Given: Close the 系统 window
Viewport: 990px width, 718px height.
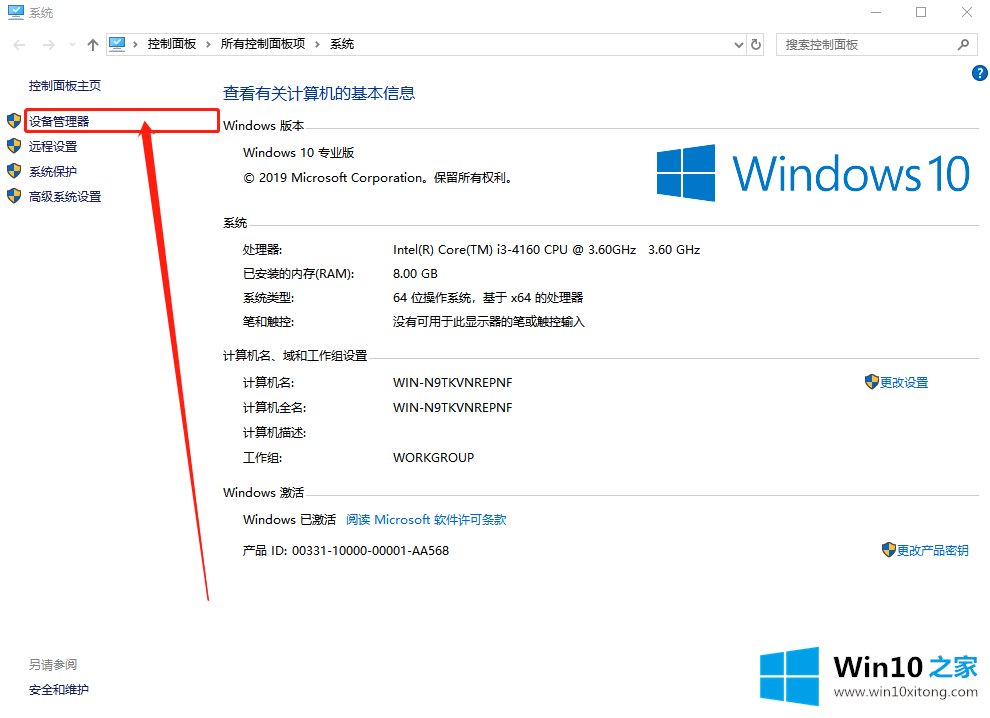Looking at the screenshot, I should pos(967,13).
